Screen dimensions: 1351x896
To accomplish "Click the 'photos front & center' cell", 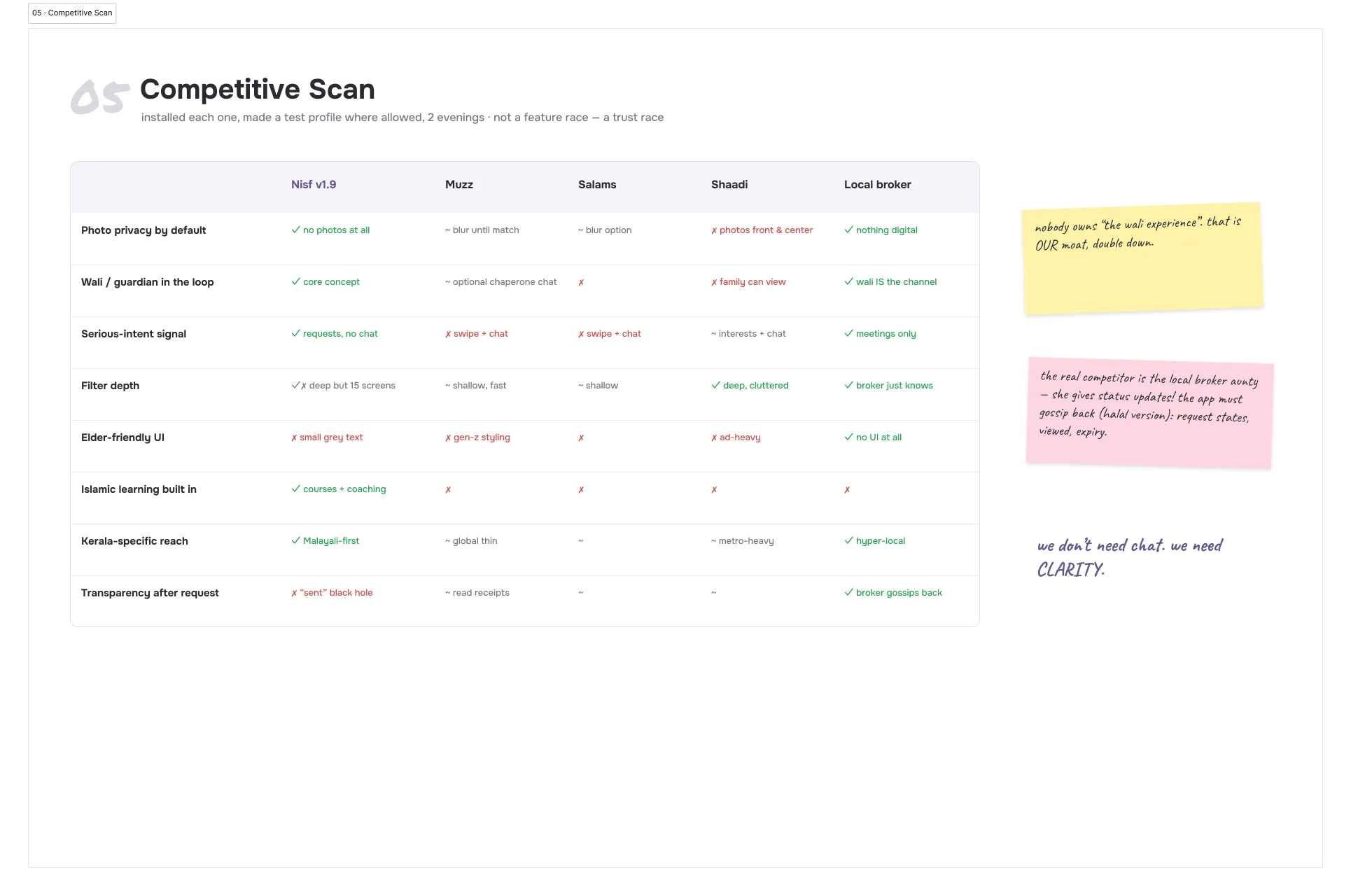I will [x=762, y=230].
